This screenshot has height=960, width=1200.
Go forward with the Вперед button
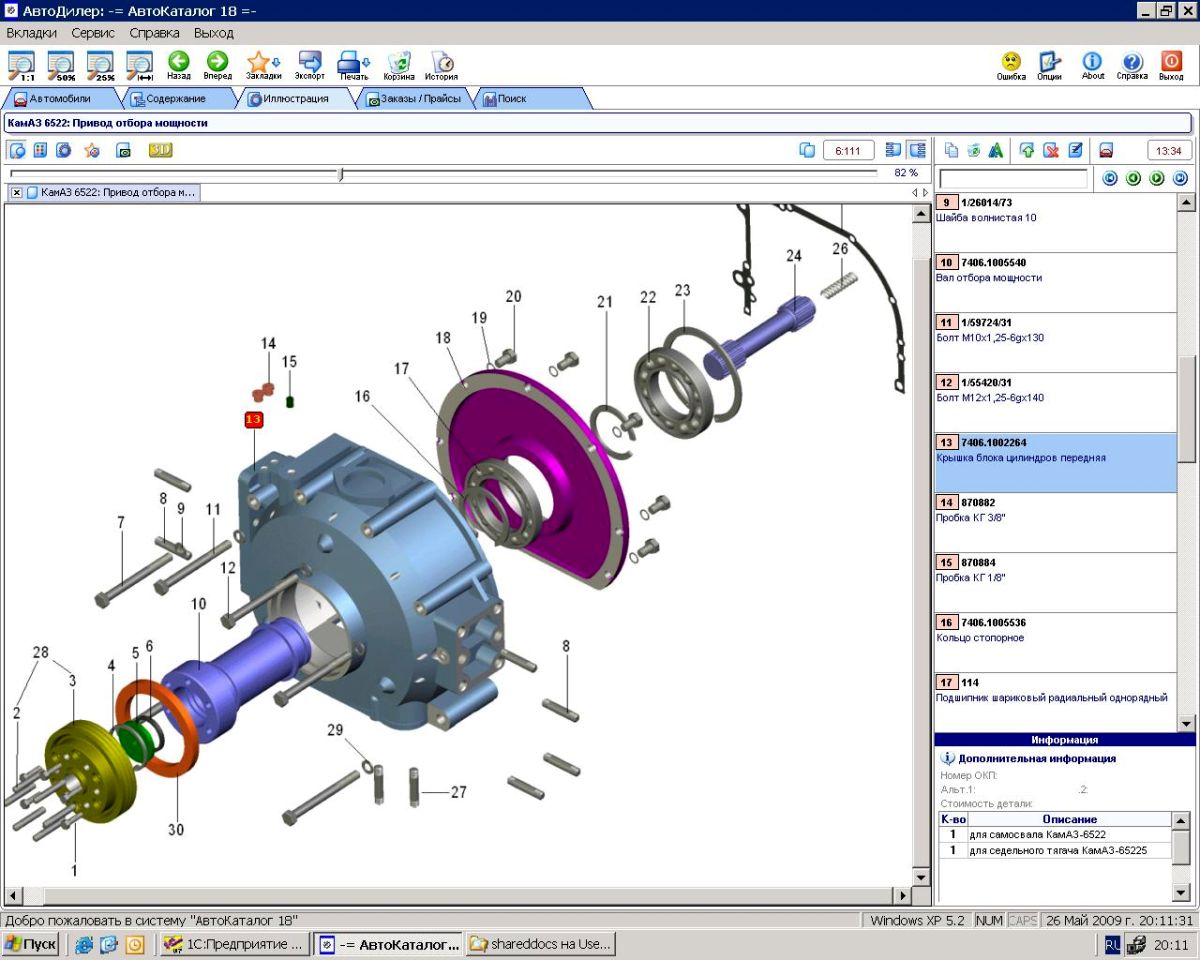click(217, 66)
